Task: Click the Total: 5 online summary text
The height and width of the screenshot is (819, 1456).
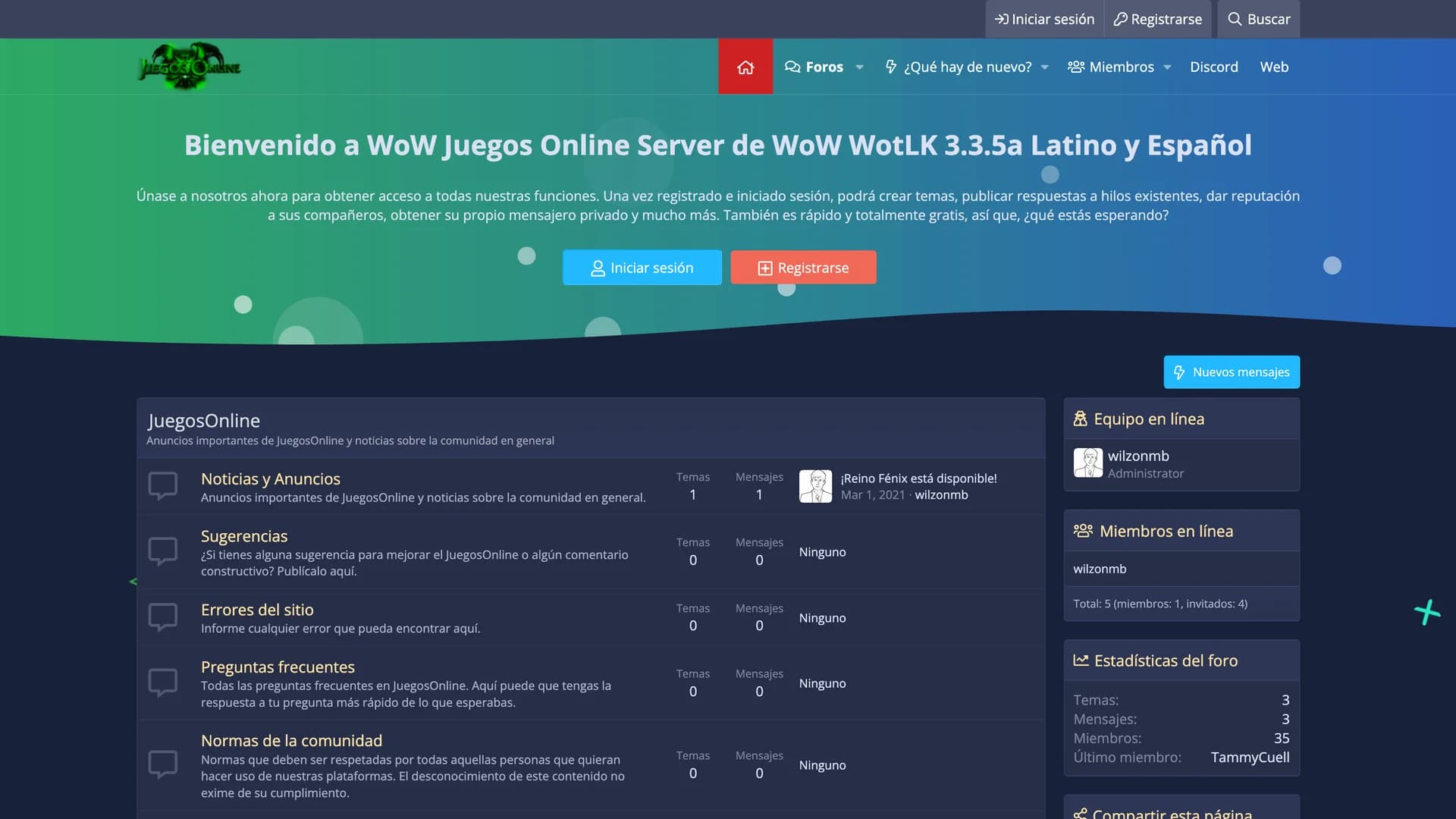Action: [x=1160, y=604]
